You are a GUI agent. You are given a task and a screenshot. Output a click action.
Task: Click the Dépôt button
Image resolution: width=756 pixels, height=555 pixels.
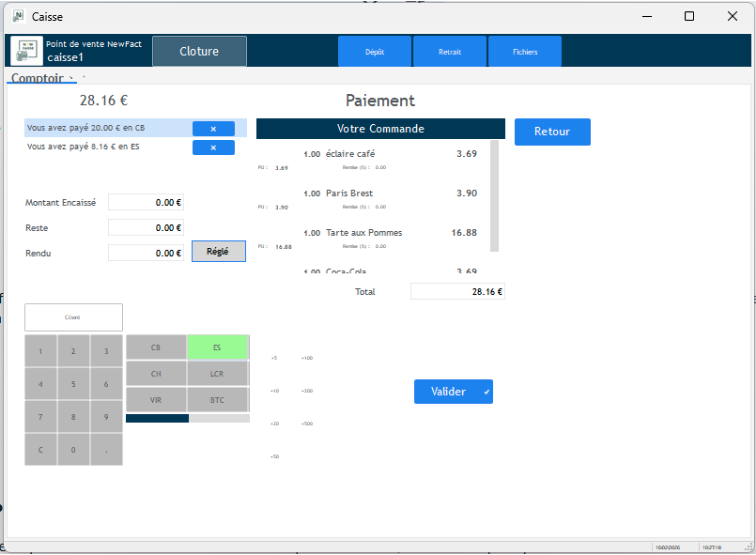pyautogui.click(x=375, y=52)
